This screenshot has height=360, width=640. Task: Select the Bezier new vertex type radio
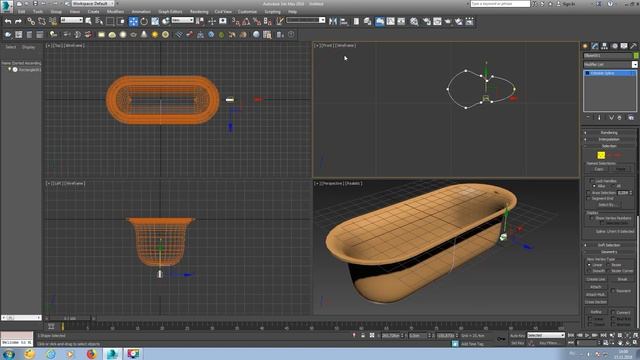pos(609,265)
